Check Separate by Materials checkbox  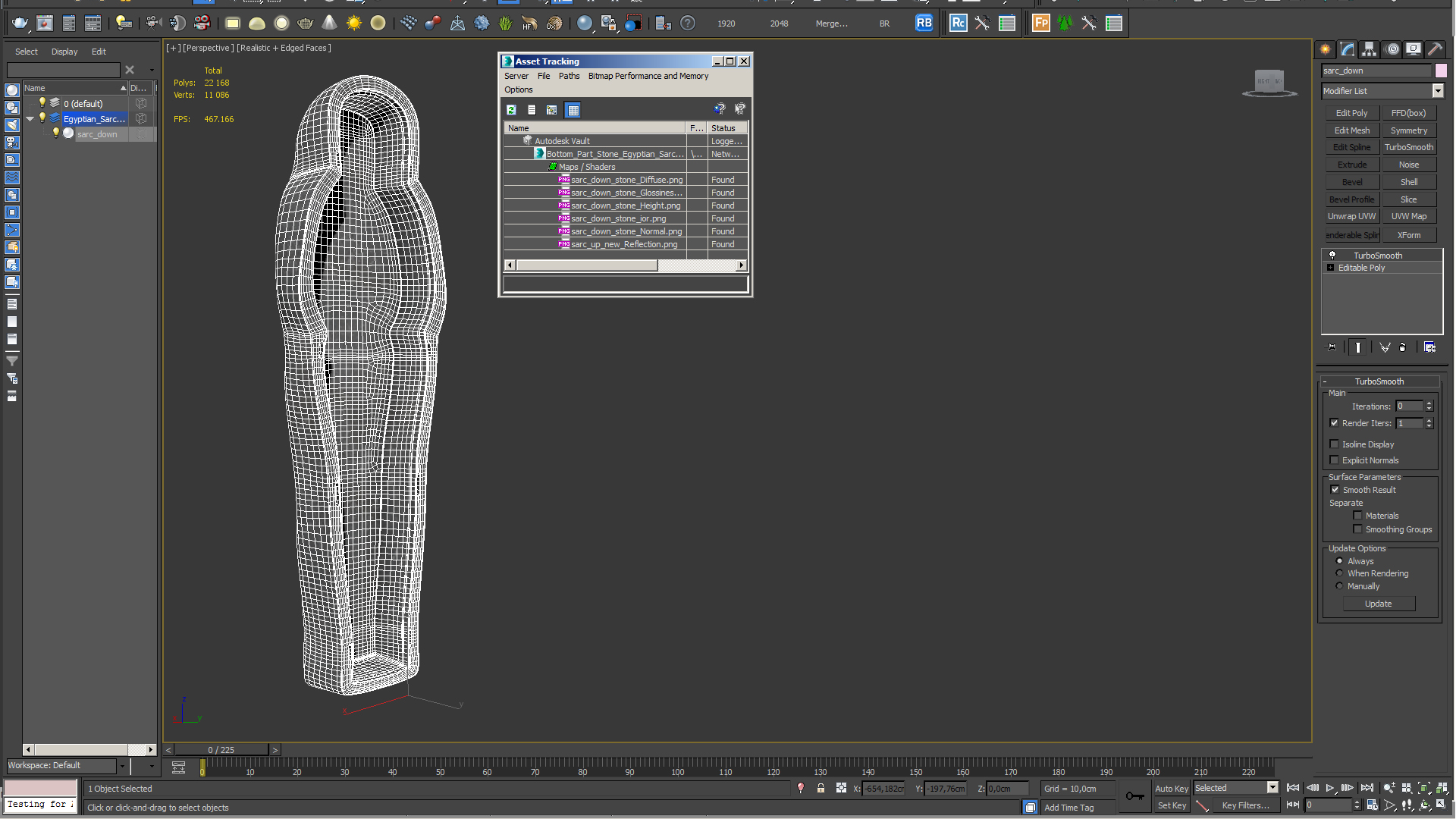[1357, 516]
